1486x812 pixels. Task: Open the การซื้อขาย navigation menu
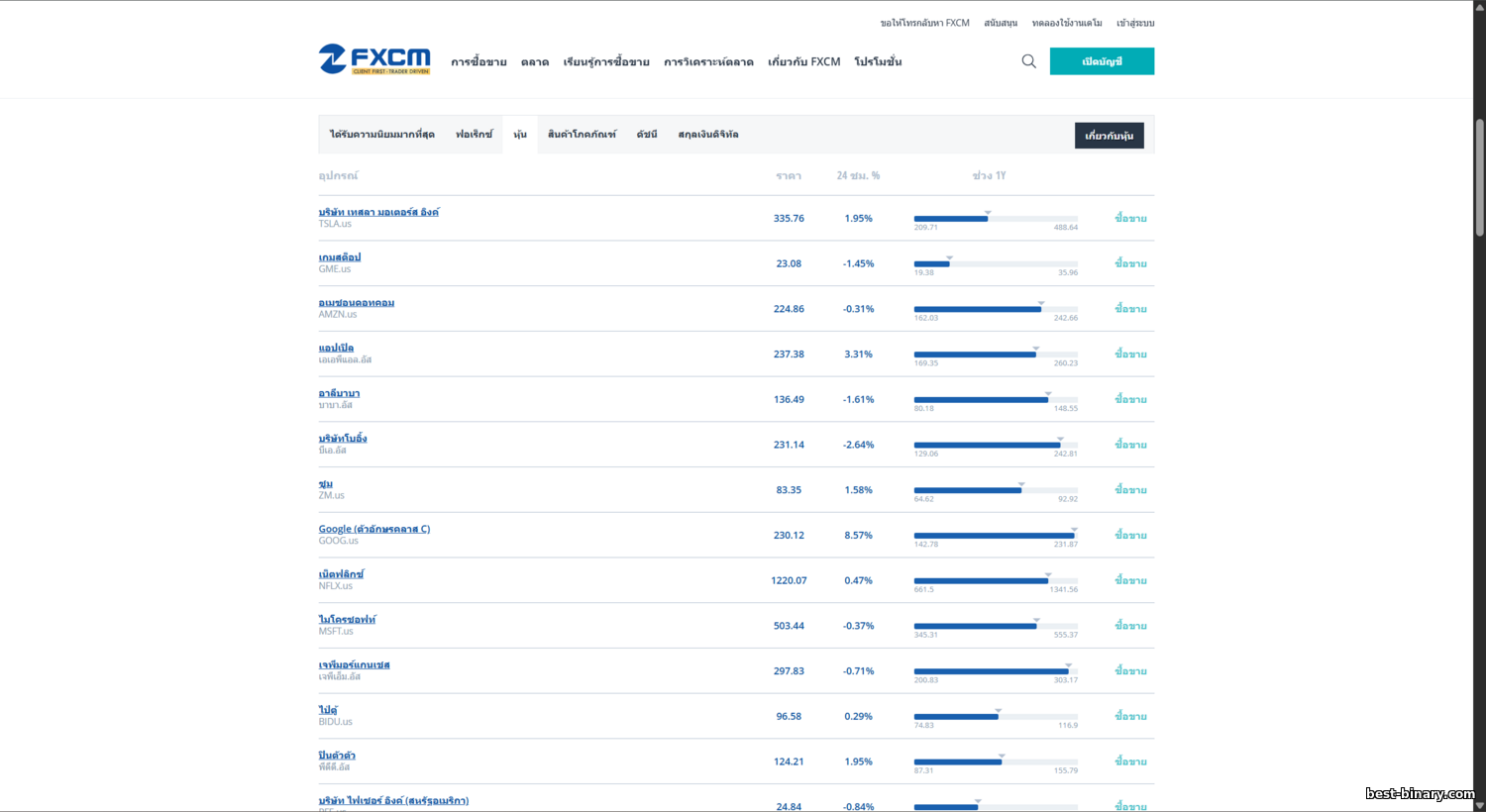[x=478, y=62]
